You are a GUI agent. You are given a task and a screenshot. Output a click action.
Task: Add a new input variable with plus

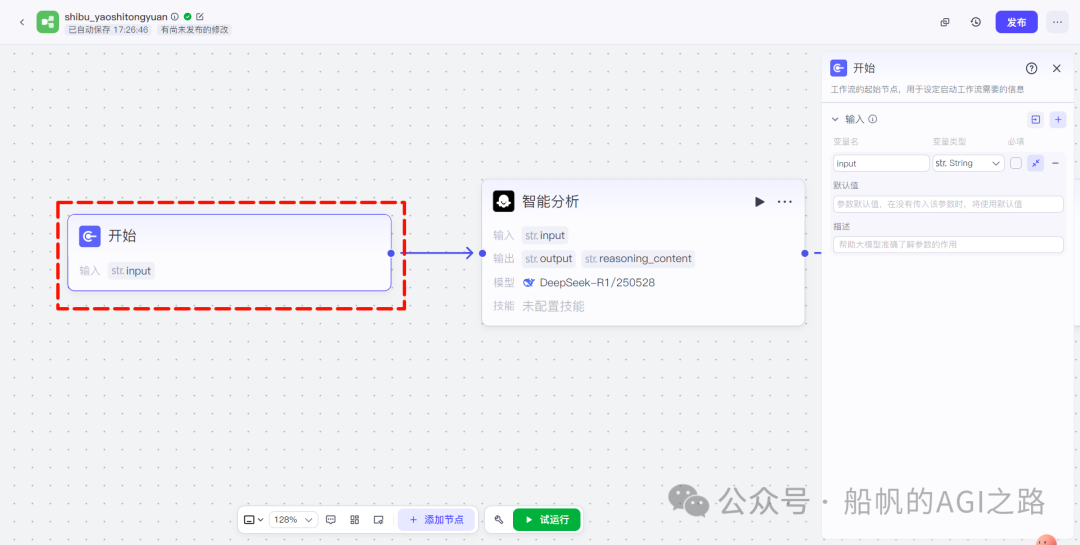(x=1058, y=120)
